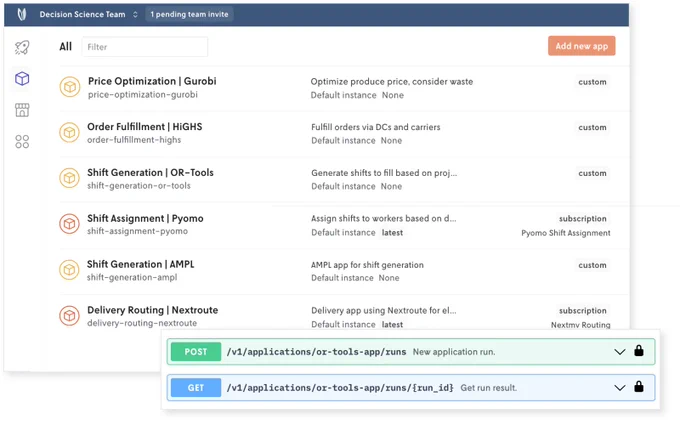
Task: Click Nextmv Routing subscription label
Action: coord(580,325)
